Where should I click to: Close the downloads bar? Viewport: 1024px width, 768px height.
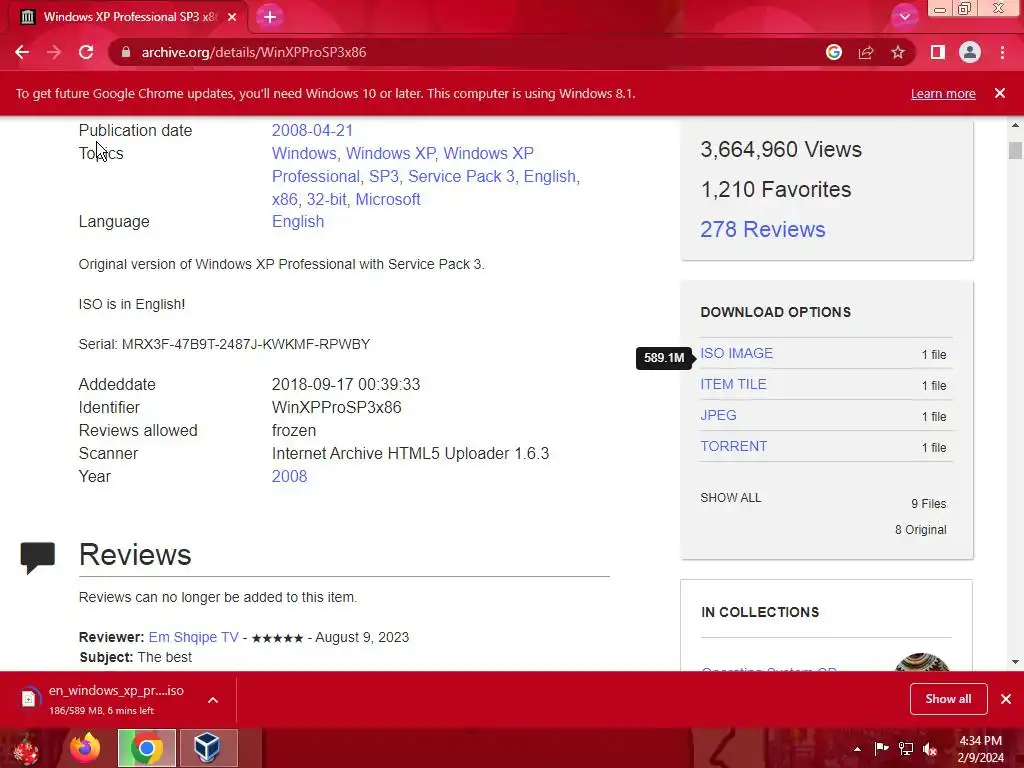coord(1006,699)
